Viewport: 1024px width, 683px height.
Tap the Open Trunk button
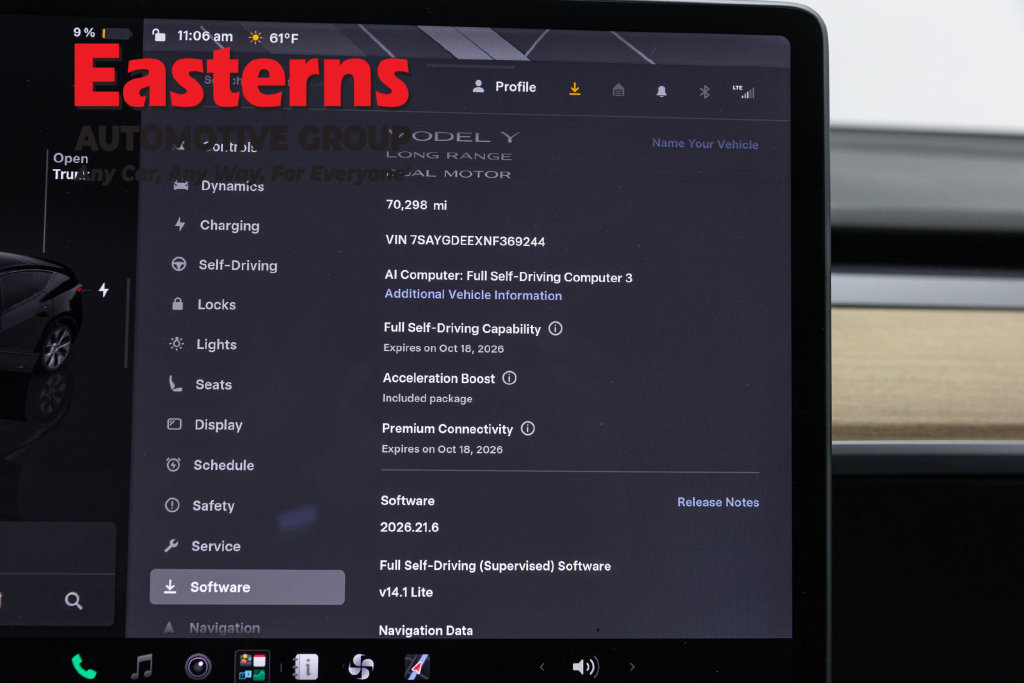[71, 166]
